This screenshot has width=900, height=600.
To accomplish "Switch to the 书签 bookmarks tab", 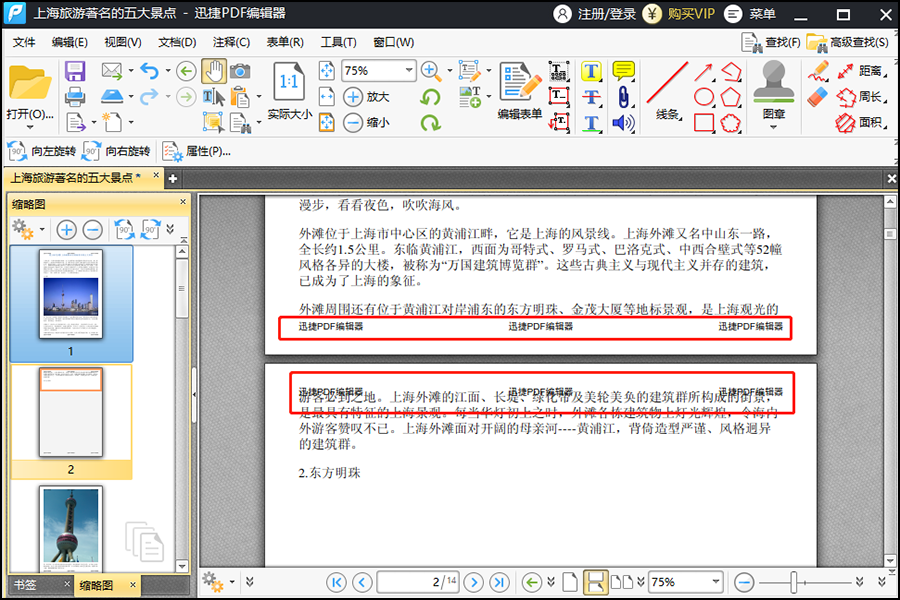I will 25,584.
